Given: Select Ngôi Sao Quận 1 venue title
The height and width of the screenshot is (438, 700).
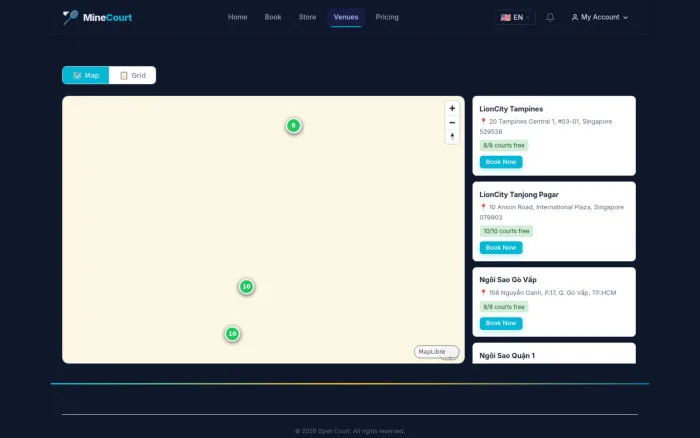Looking at the screenshot, I should (507, 356).
